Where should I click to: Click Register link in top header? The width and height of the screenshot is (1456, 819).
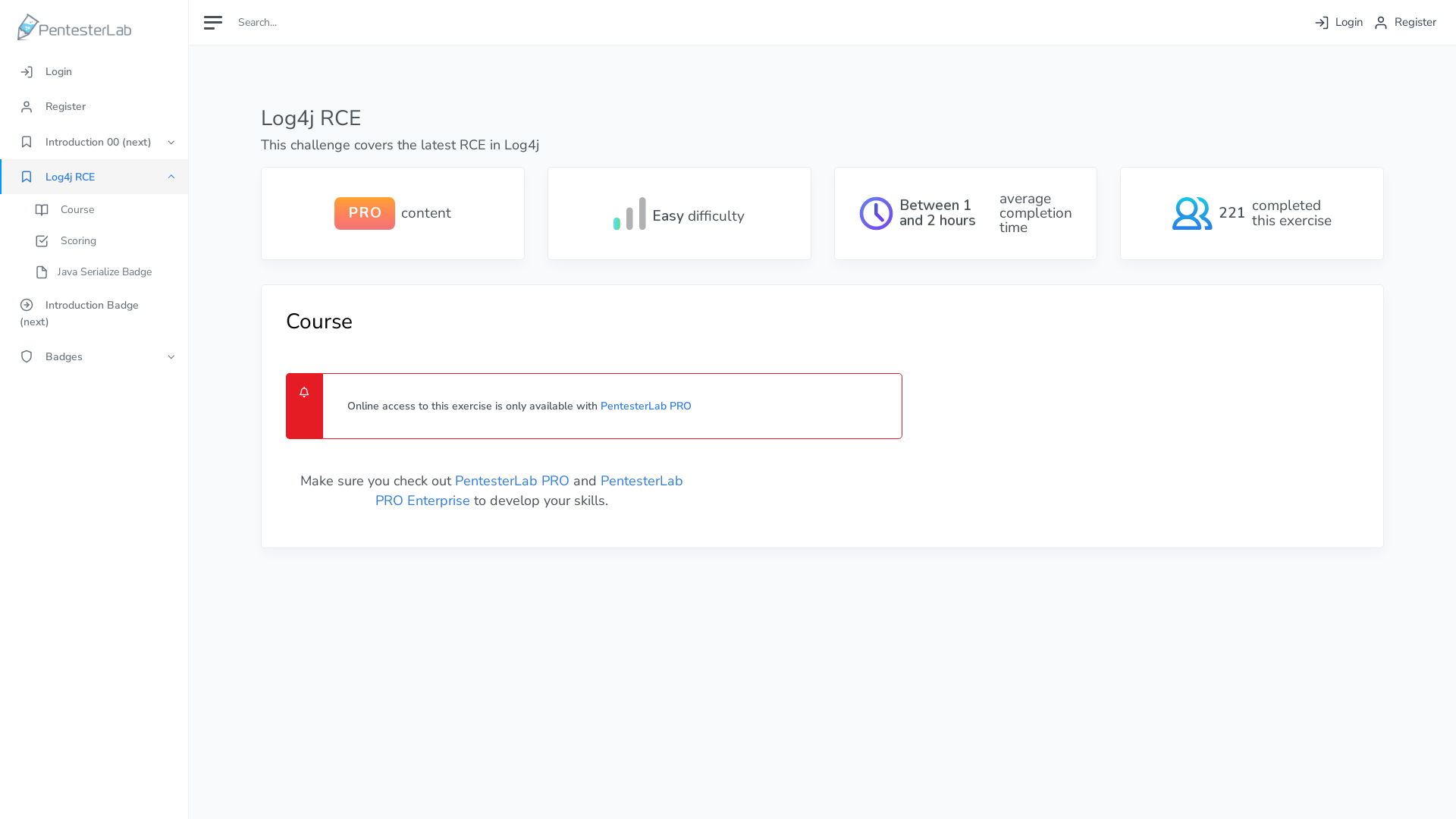[1405, 23]
